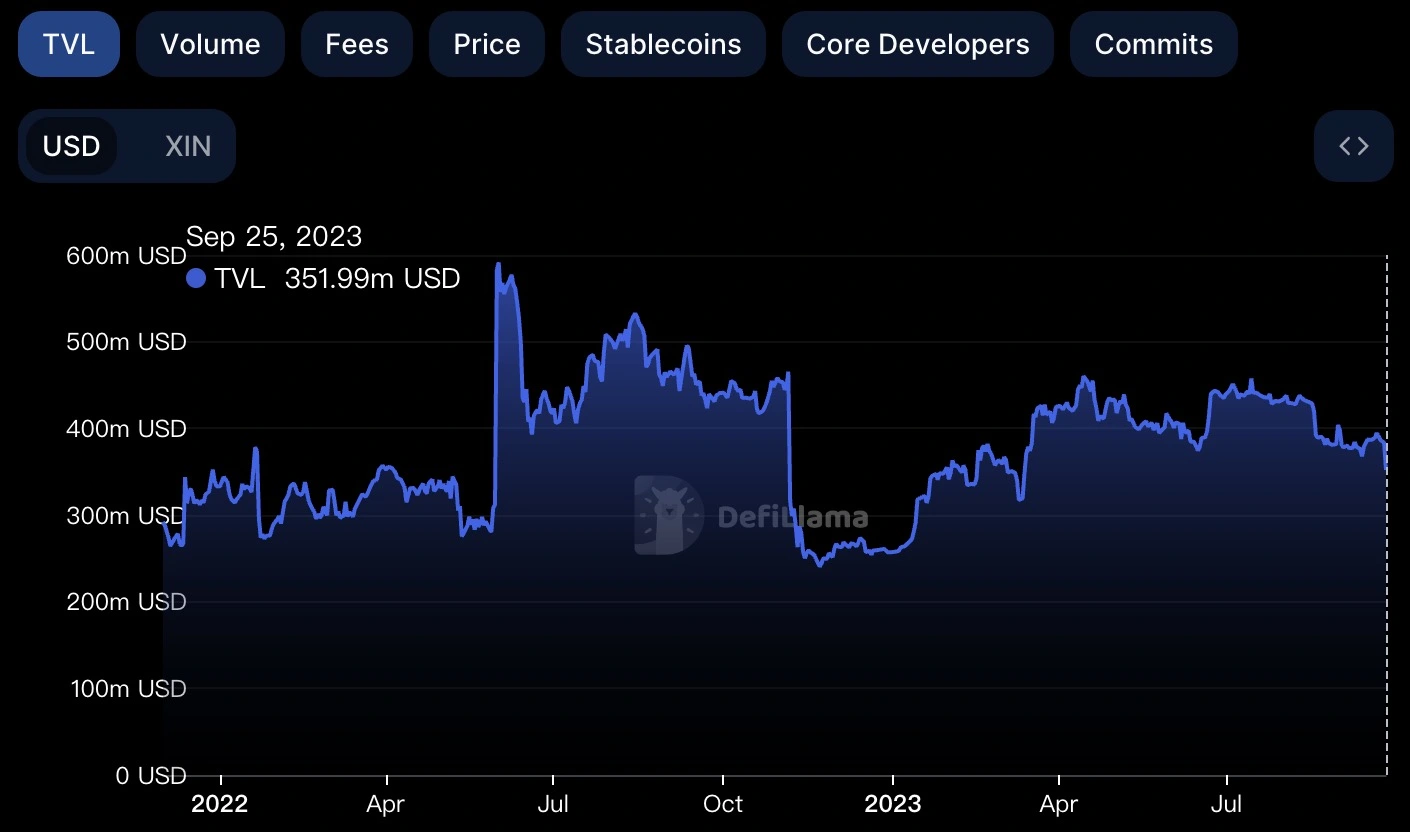Click the embed chart code icon

point(1353,146)
